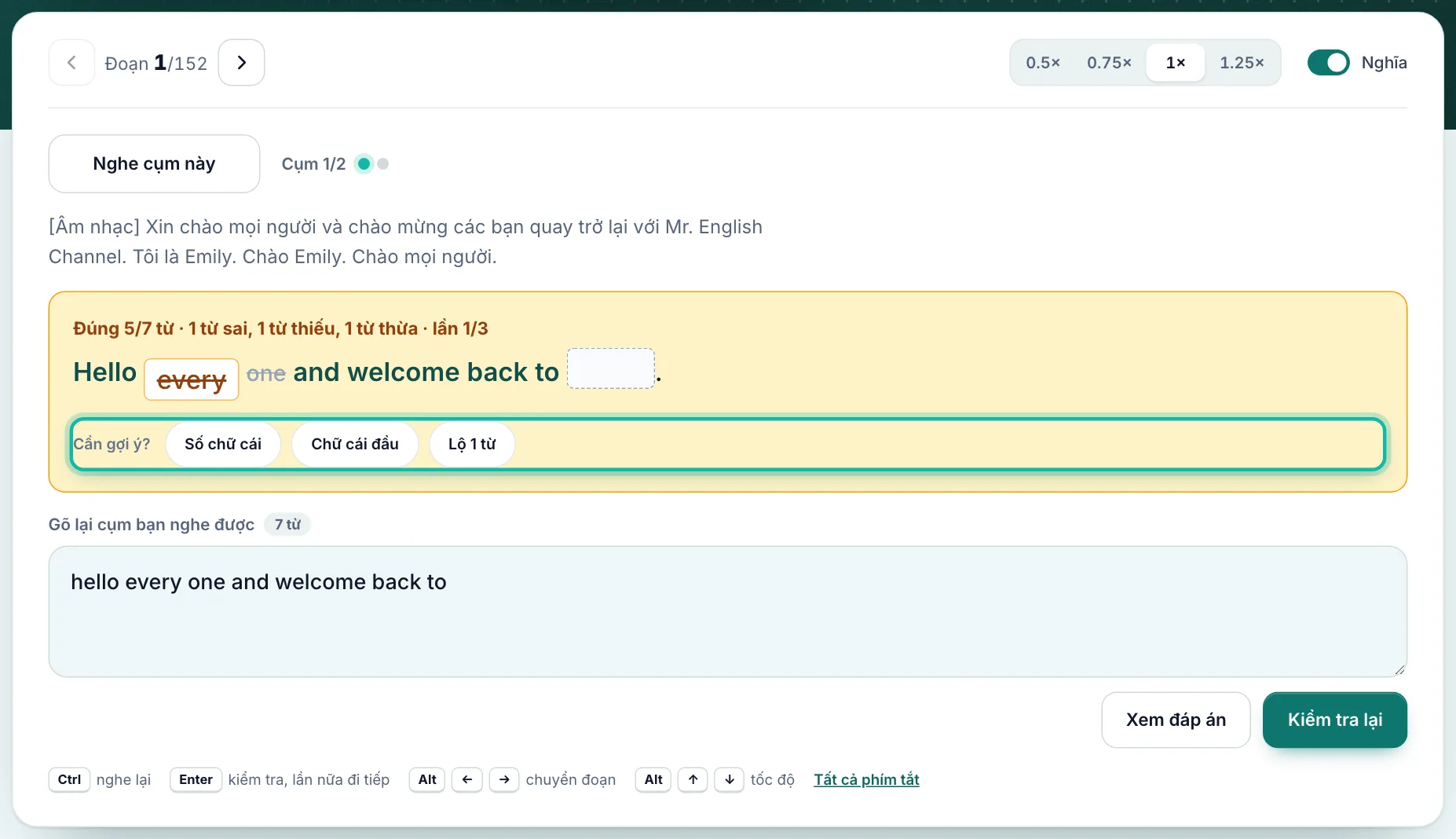Set playback speed to 1.25×

tap(1242, 63)
